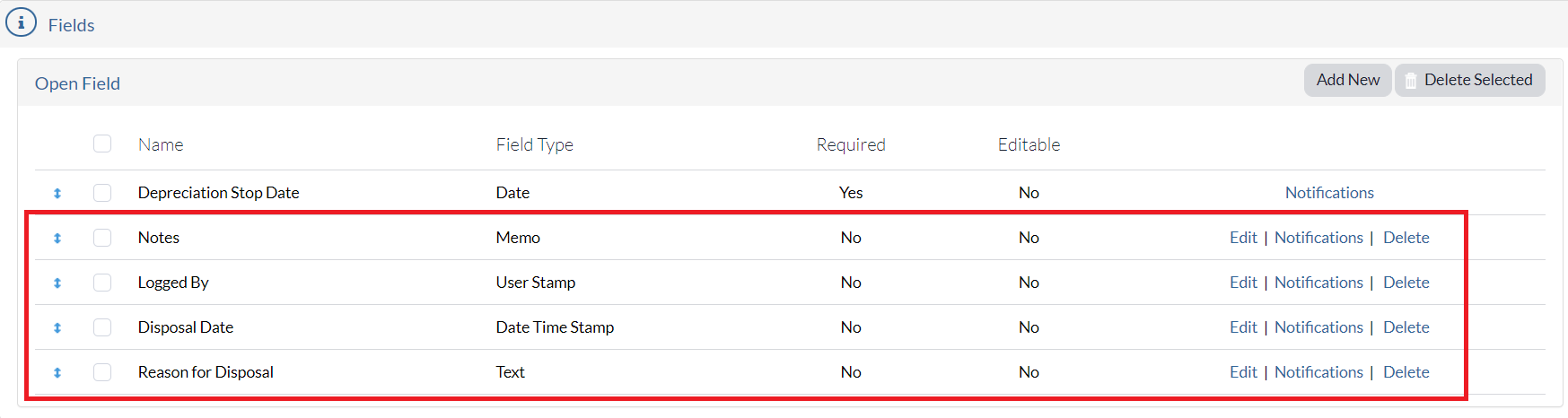Mark the Reason for Disposal checkbox
Screen dimensions: 1568x418
[x=102, y=372]
